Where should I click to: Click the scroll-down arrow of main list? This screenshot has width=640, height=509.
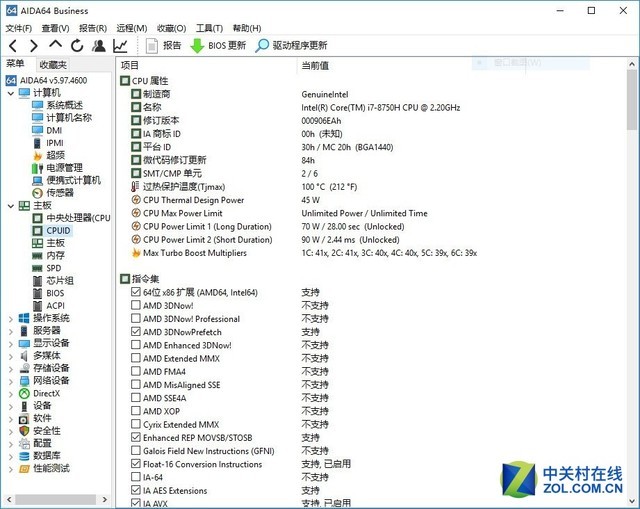632,500
